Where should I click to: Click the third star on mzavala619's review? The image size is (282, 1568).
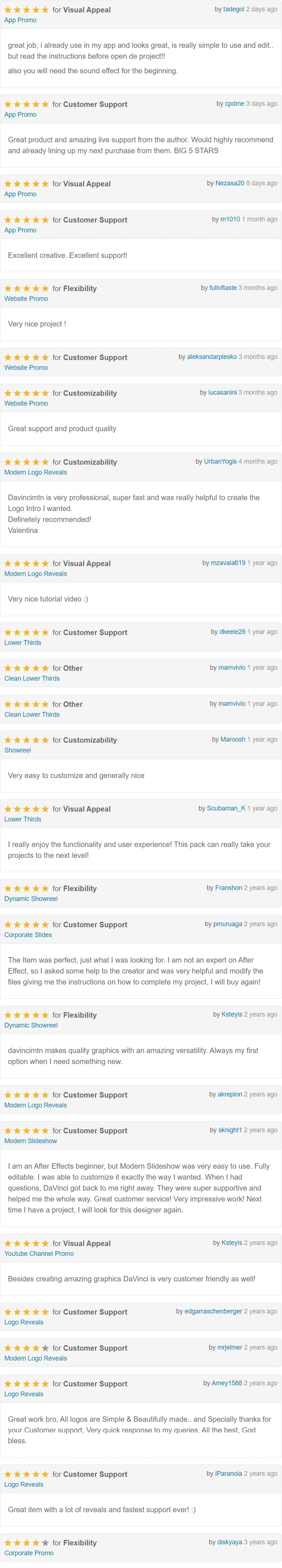[26, 563]
